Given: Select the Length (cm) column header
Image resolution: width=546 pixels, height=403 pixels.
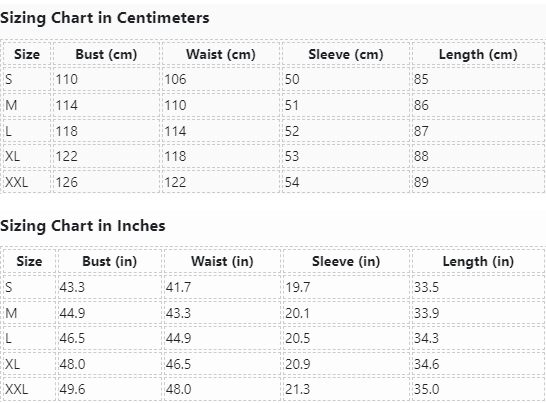Looking at the screenshot, I should click(478, 54).
